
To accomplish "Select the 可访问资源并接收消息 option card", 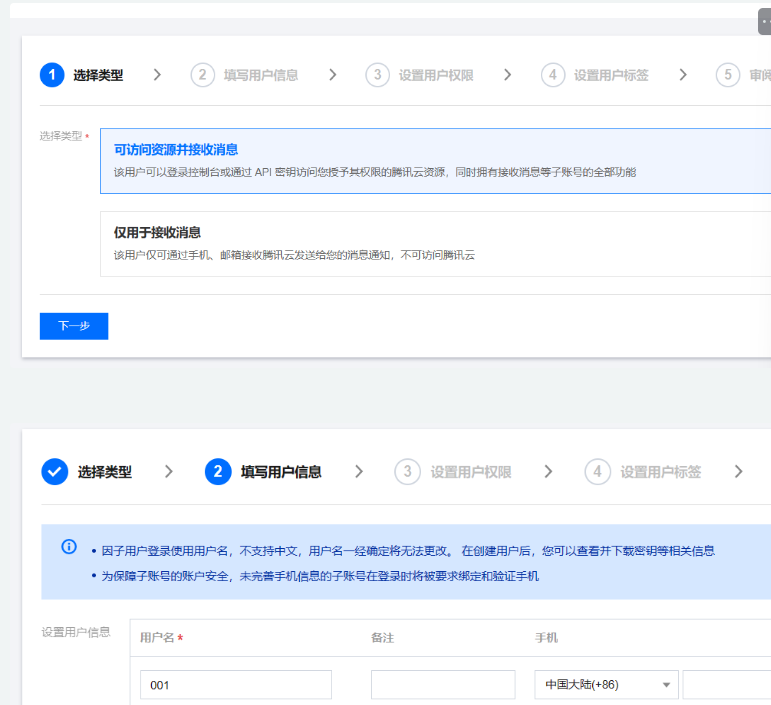I will pos(436,160).
